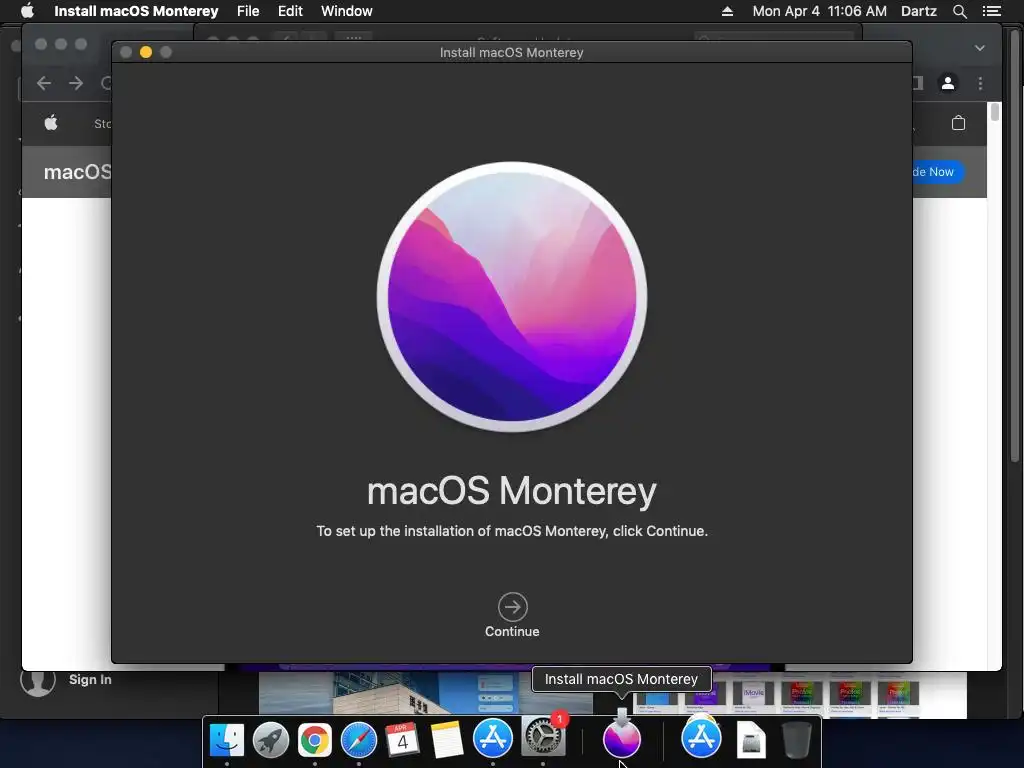The image size is (1024, 768).
Task: Open App Store icon left of System Preferences
Action: (492, 738)
